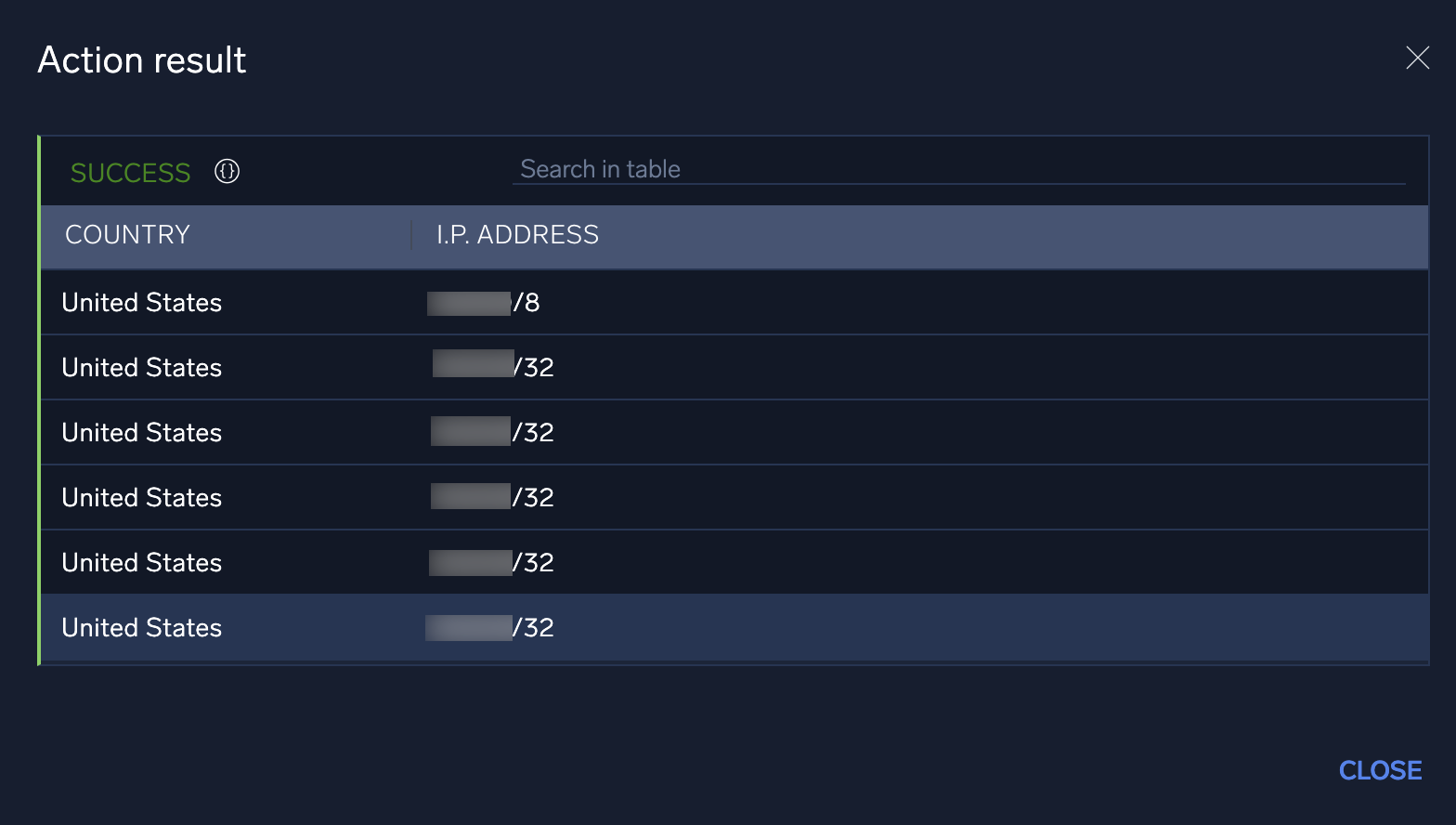Click United States in the fifth row
1456x825 pixels.
pos(142,563)
